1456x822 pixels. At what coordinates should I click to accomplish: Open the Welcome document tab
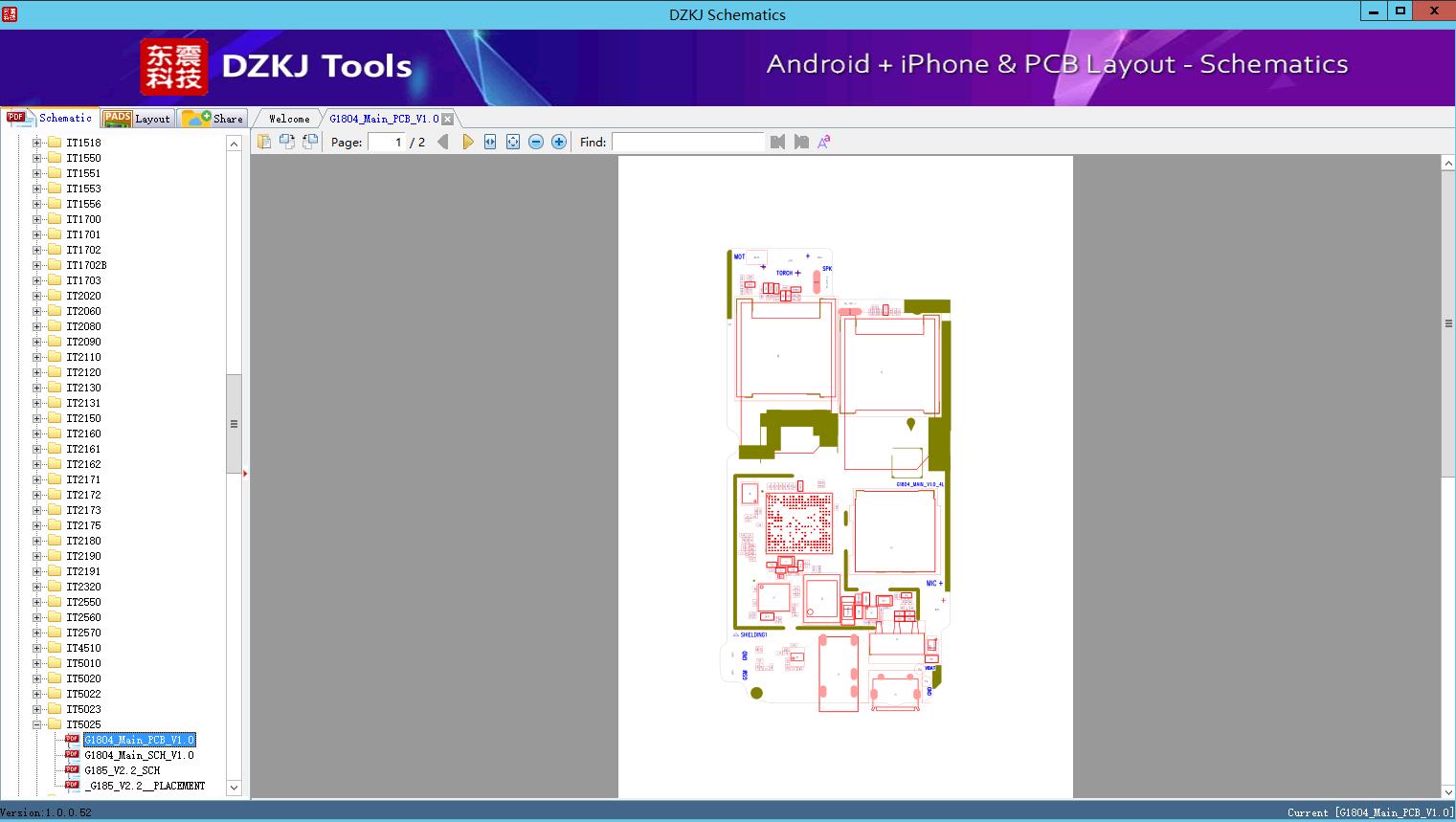[x=289, y=119]
